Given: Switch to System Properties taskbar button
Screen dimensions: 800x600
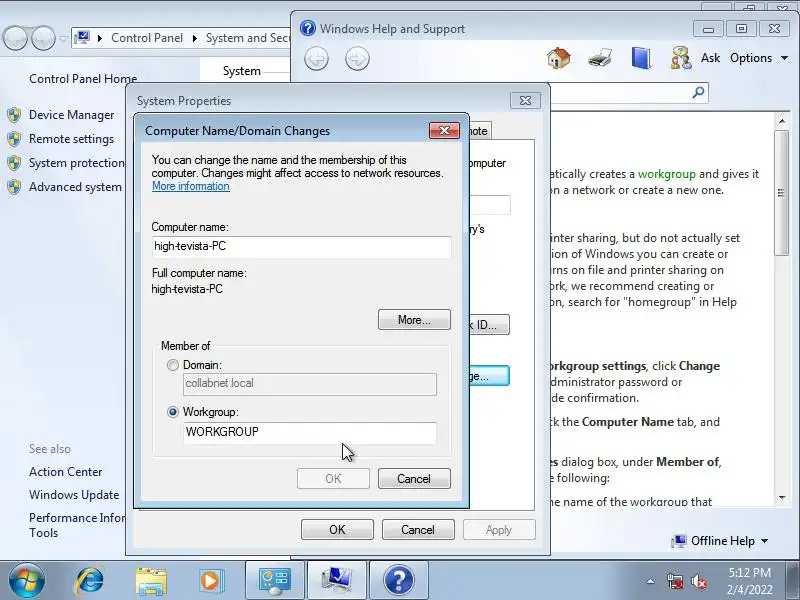Looking at the screenshot, I should 337,580.
